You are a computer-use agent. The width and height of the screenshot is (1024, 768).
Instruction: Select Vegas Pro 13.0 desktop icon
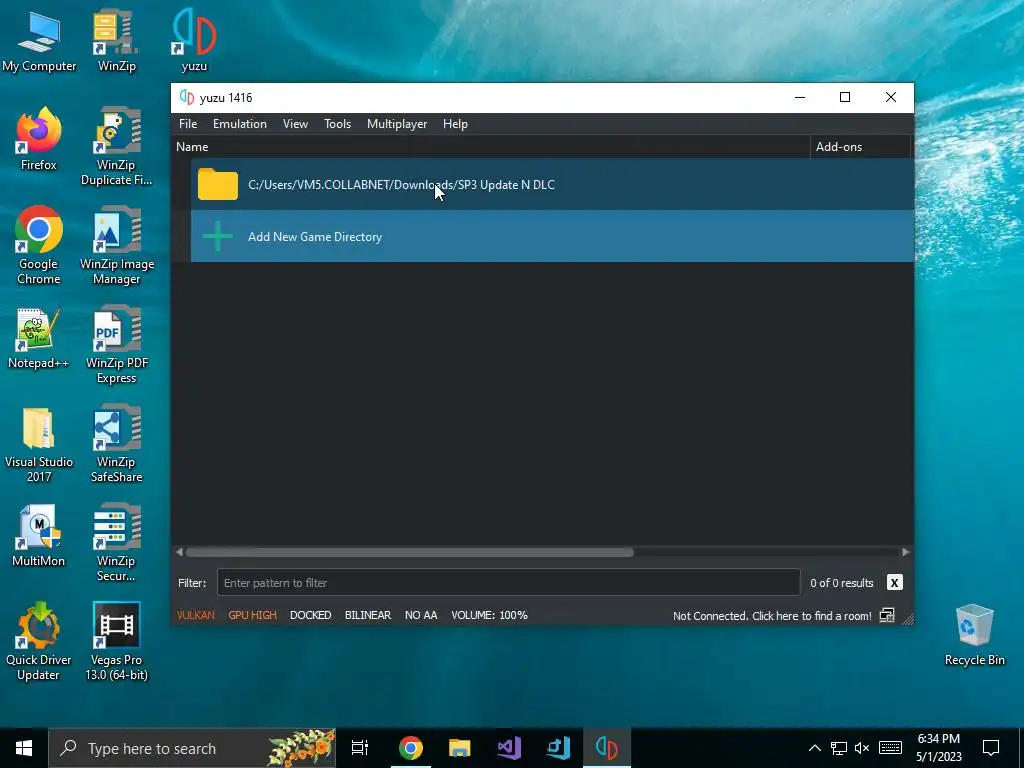pyautogui.click(x=116, y=641)
